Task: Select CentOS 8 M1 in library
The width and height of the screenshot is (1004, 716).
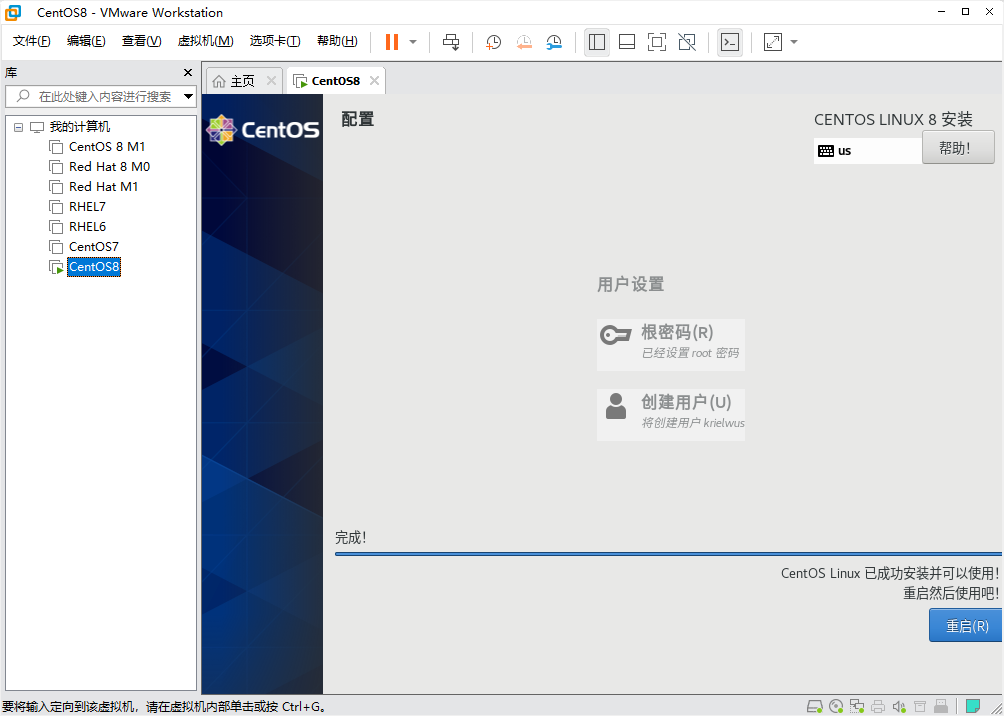Action: 107,147
